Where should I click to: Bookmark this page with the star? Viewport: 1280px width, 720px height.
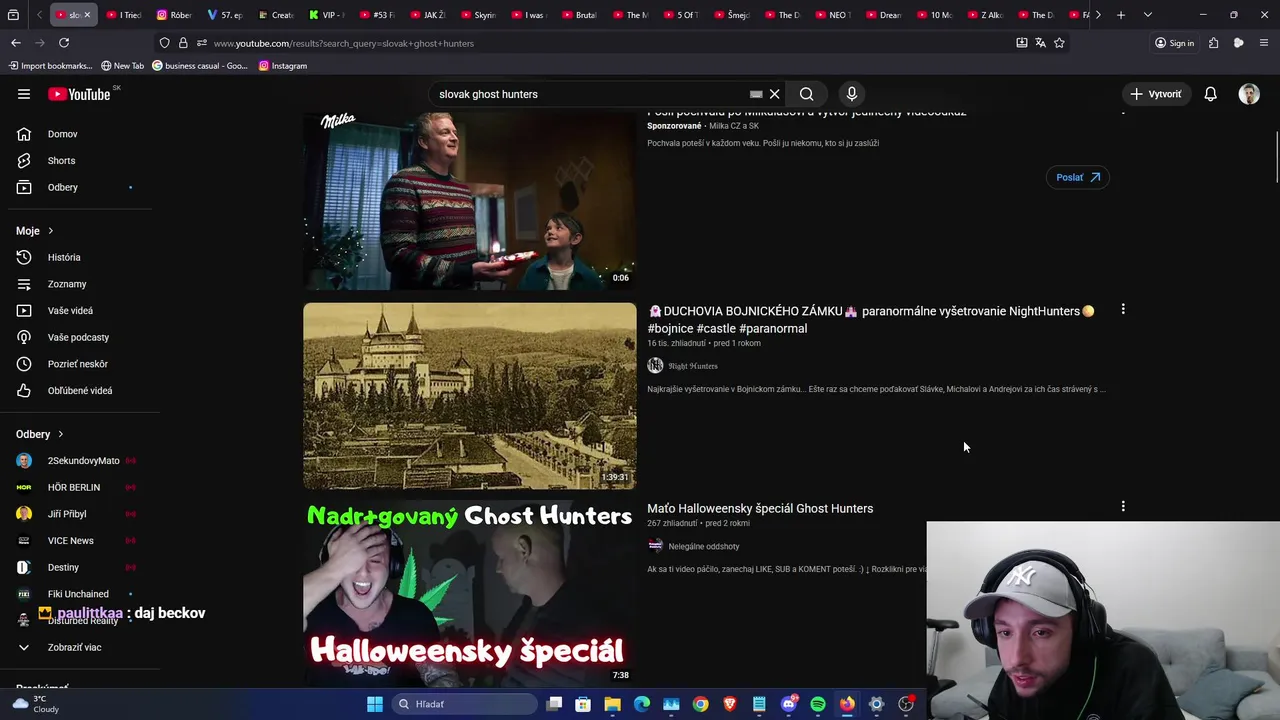(x=1059, y=43)
